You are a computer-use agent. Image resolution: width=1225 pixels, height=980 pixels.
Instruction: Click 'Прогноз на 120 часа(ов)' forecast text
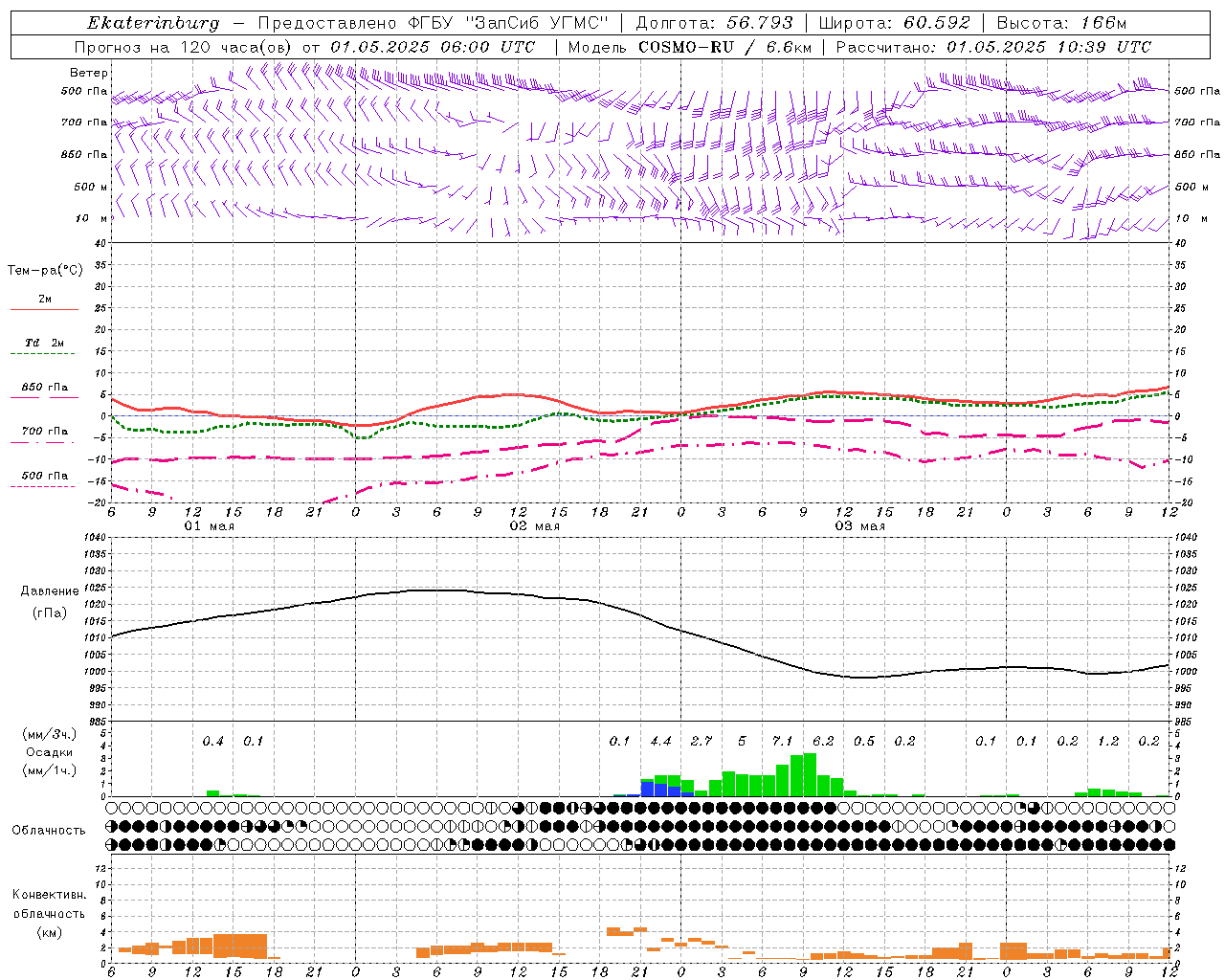(x=185, y=47)
